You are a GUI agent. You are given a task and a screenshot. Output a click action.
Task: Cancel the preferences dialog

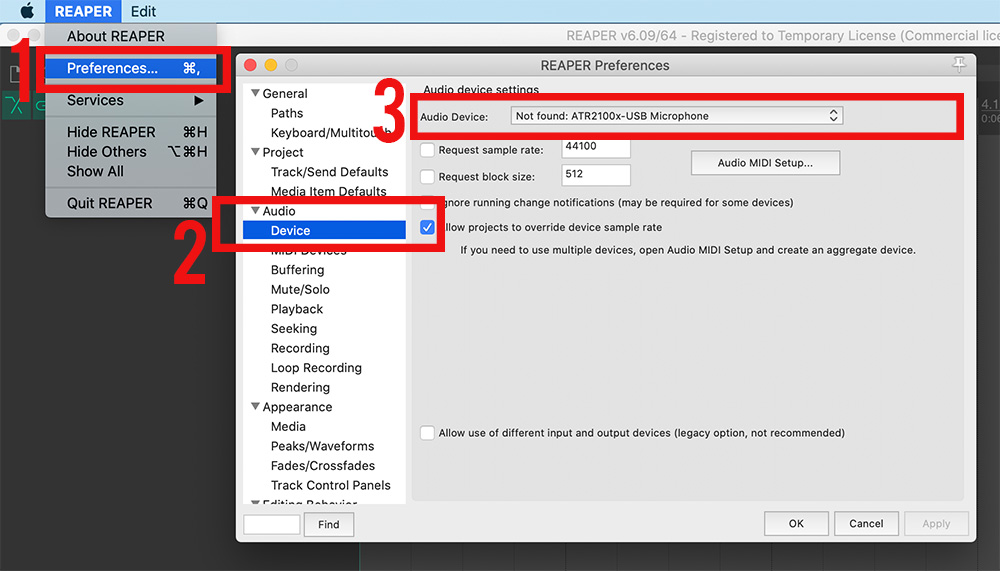pyautogui.click(x=866, y=523)
